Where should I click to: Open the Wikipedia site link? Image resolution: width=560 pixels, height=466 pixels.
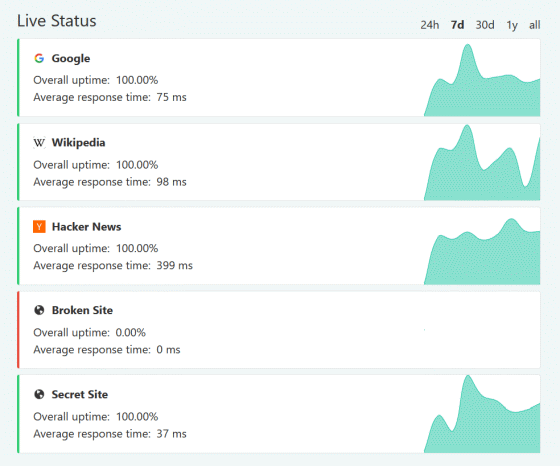[78, 142]
